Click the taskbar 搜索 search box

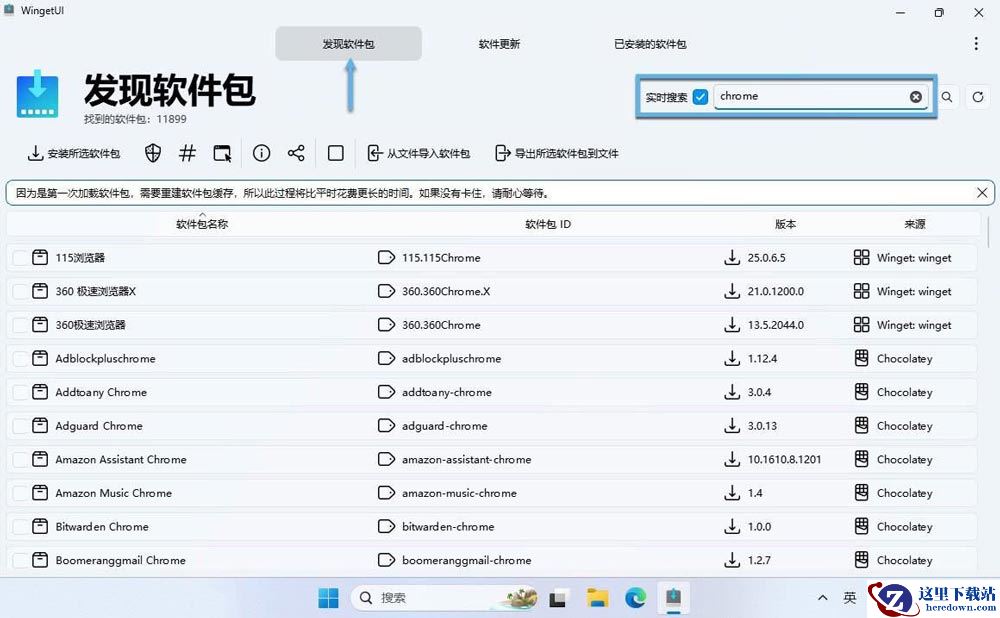446,598
